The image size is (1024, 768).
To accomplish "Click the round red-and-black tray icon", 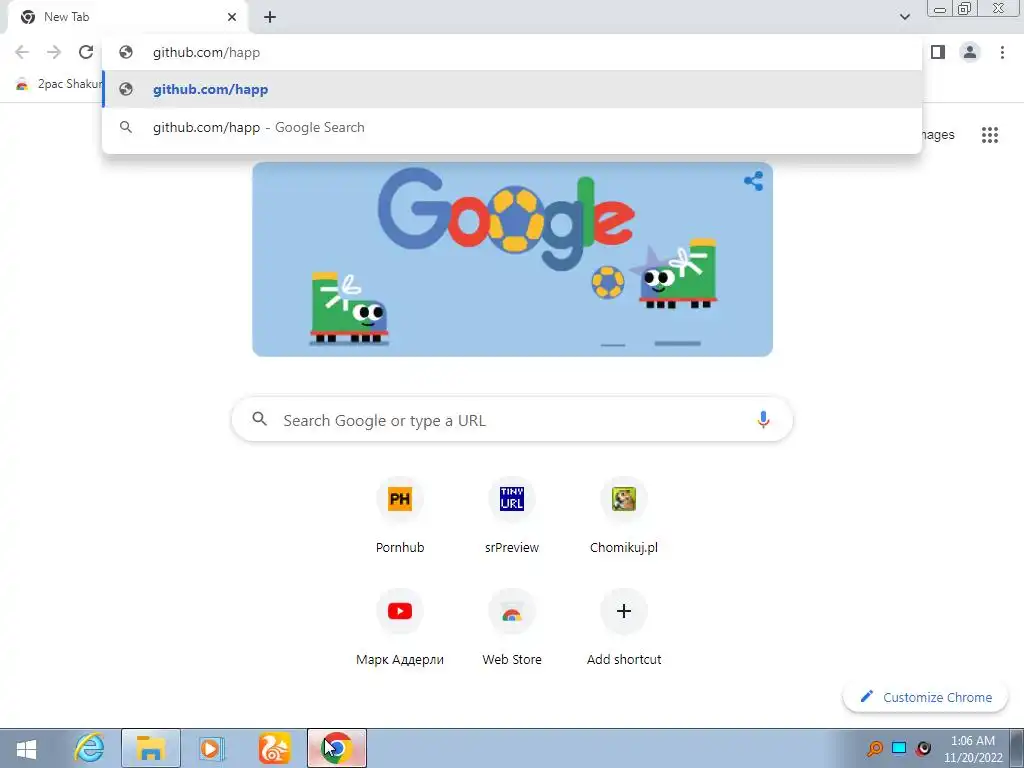I will click(x=923, y=748).
